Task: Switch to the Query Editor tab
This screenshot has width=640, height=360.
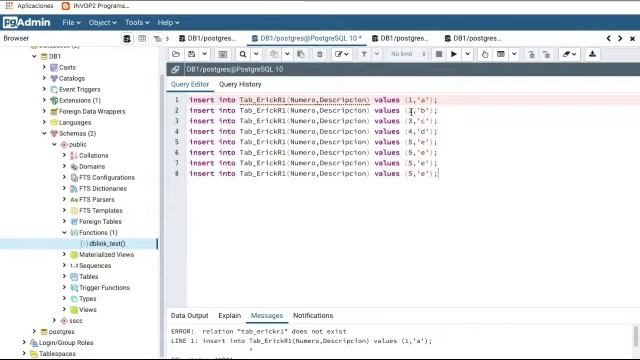Action: (x=190, y=84)
